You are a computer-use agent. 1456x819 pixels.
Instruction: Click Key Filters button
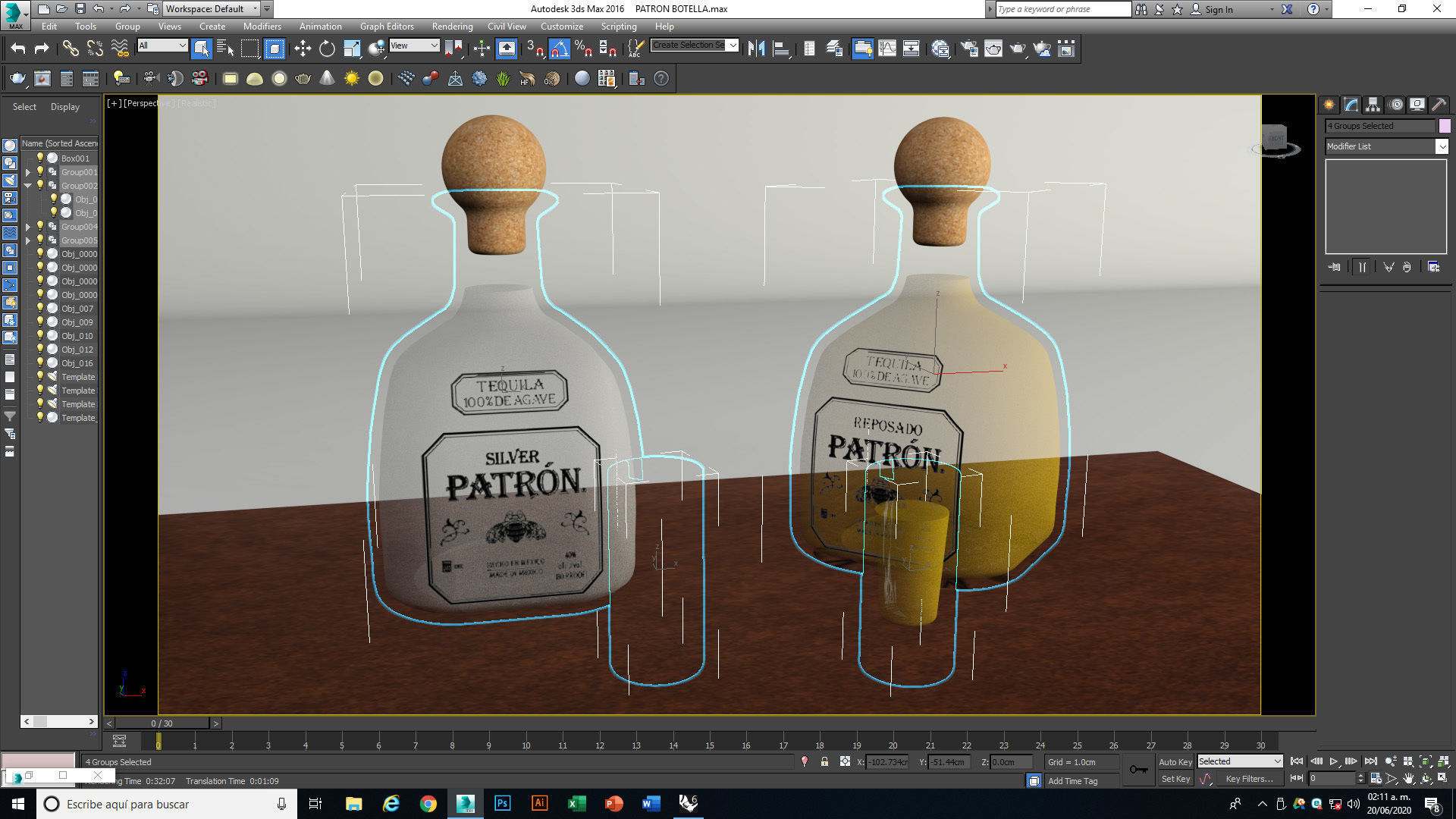[1250, 779]
